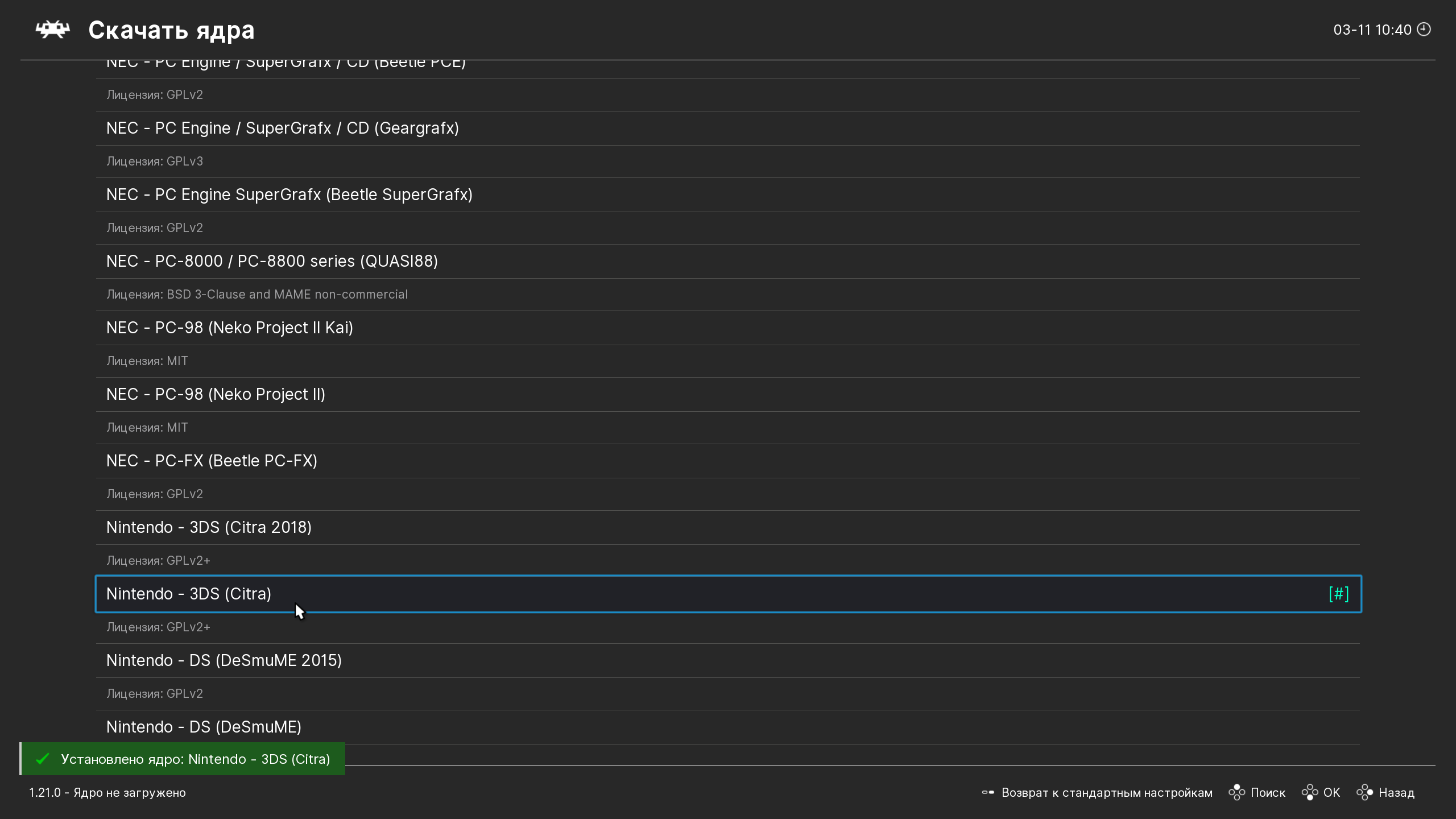
Task: Click the reset-to-defaults select button icon
Action: [988, 792]
